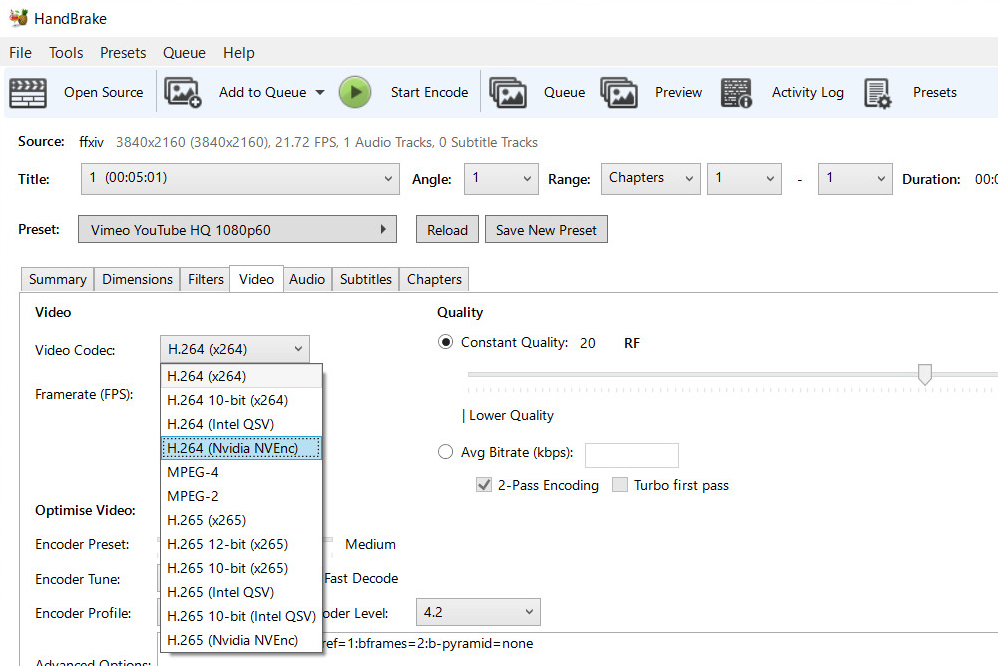998x666 pixels.
Task: Choose H.265 (Nvidia NVEnc) option
Action: coord(241,640)
